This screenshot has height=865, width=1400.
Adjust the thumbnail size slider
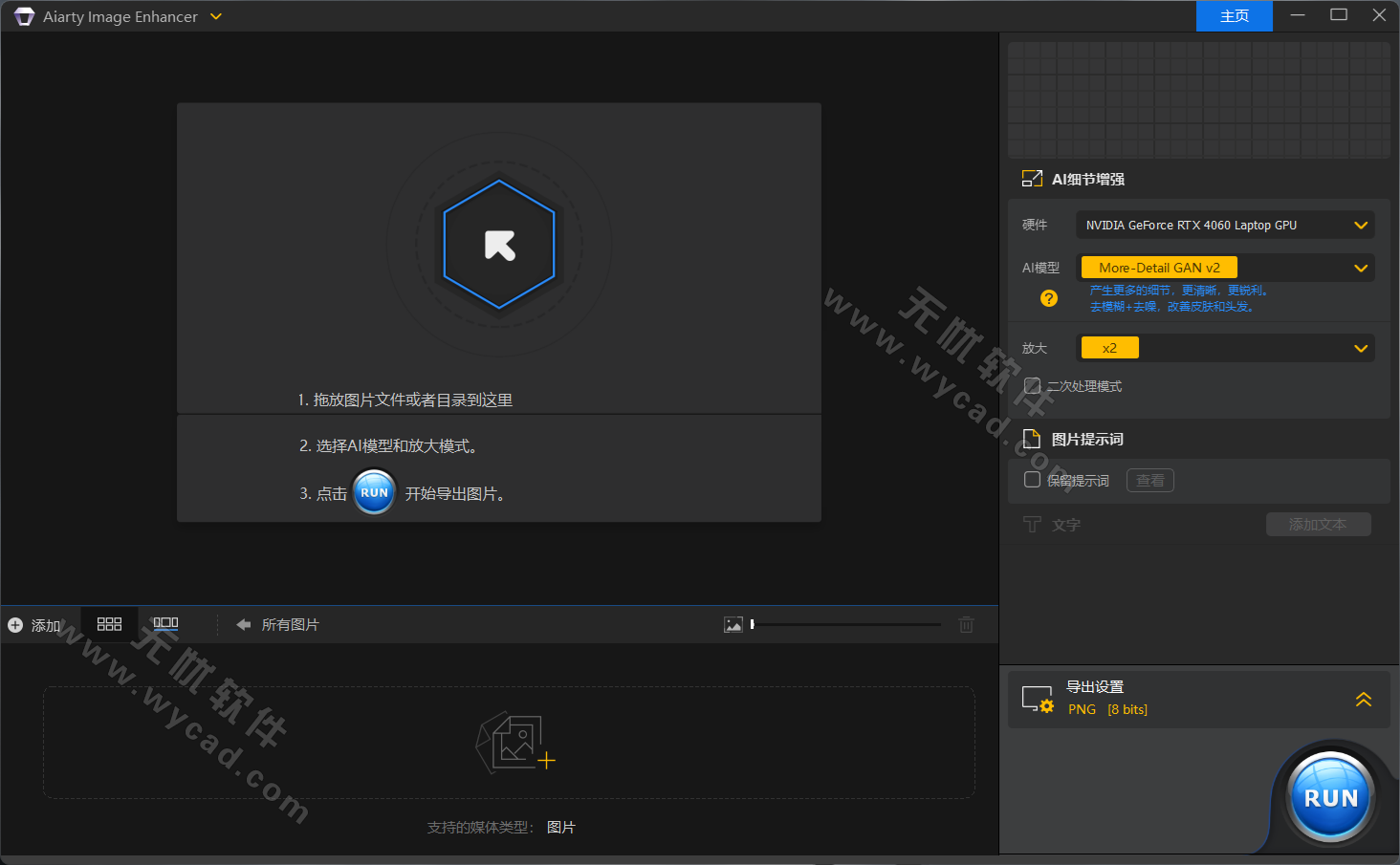point(845,623)
